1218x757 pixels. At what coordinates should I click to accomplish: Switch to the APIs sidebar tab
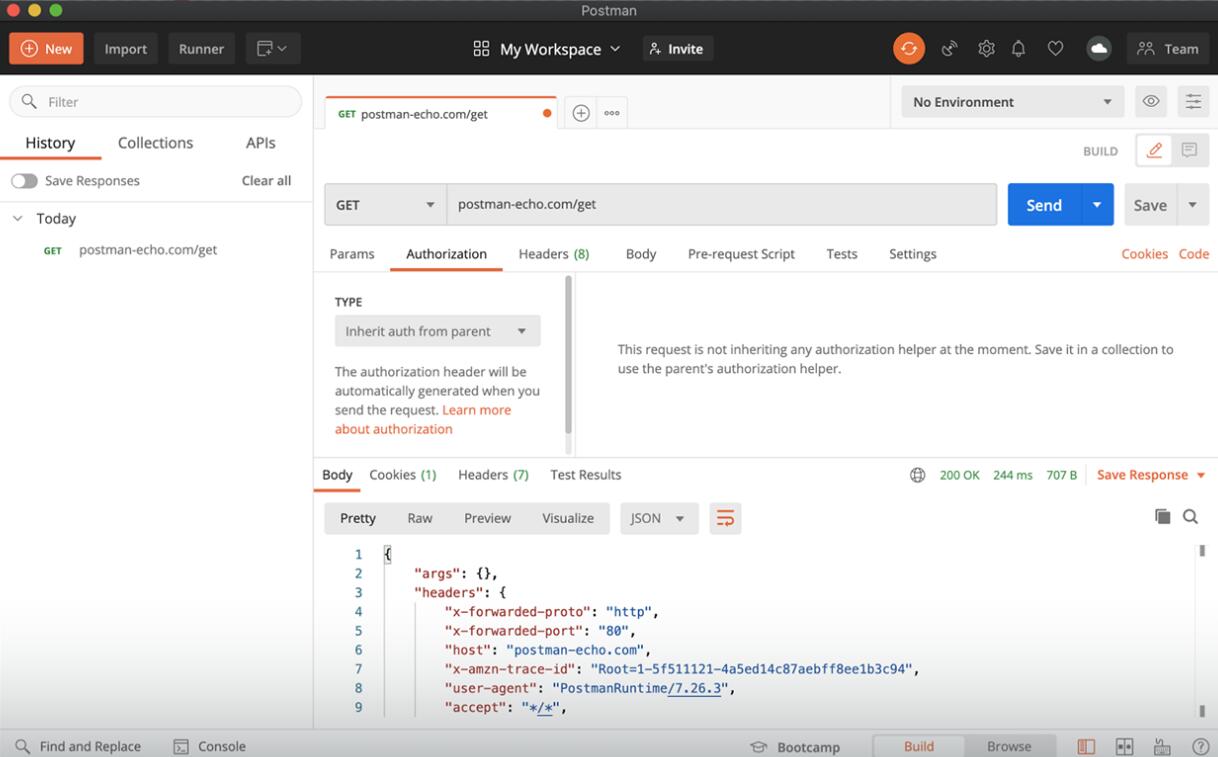coord(260,143)
